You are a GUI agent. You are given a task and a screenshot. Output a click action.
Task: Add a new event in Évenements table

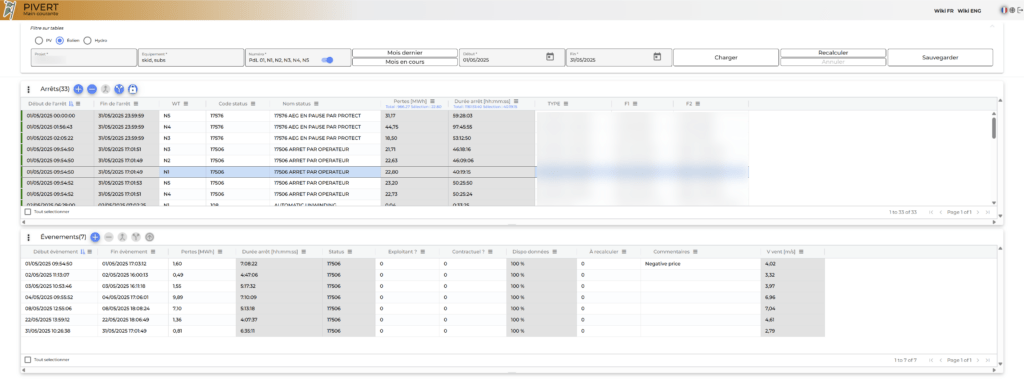point(95,237)
